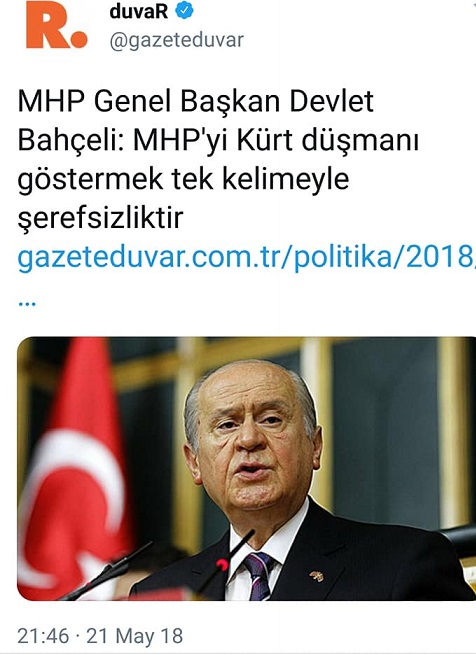Visit the @gazeteduvar handle
Image resolution: width=476 pixels, height=655 pixels.
[x=176, y=41]
